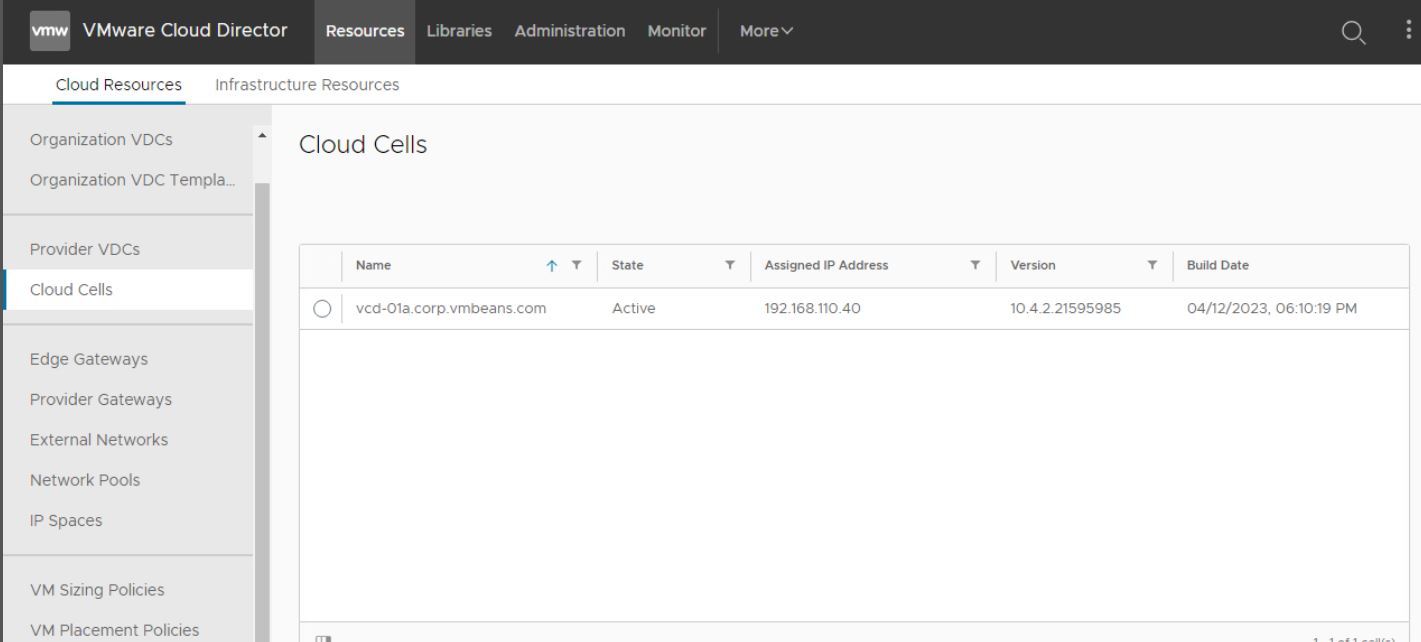Open Provider Gateways in sidebar

pos(101,400)
